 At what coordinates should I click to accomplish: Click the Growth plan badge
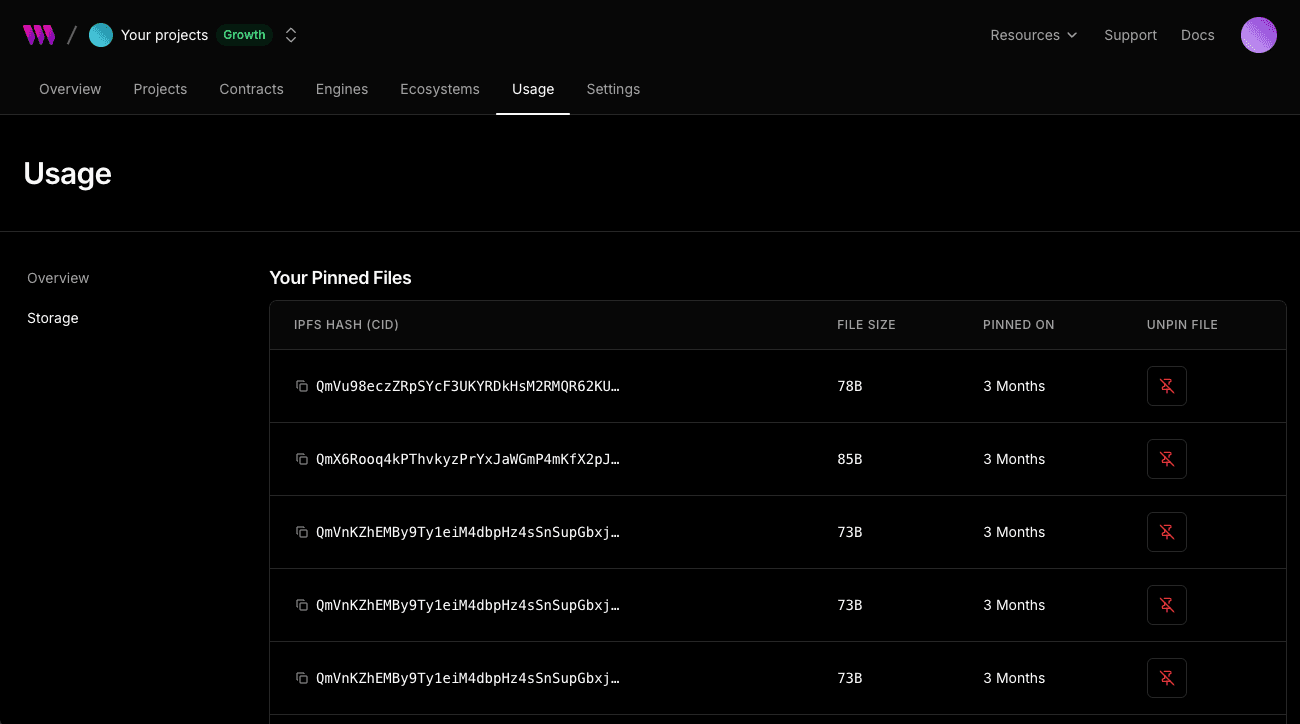[244, 34]
